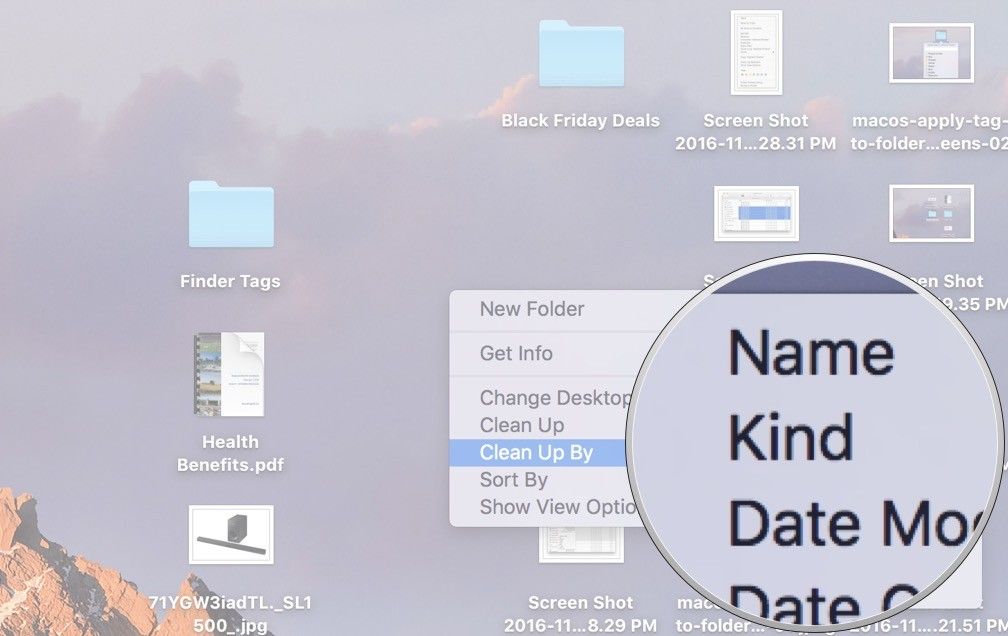This screenshot has width=1008, height=636.
Task: Select the Clean Up menu item
Action: pos(522,426)
